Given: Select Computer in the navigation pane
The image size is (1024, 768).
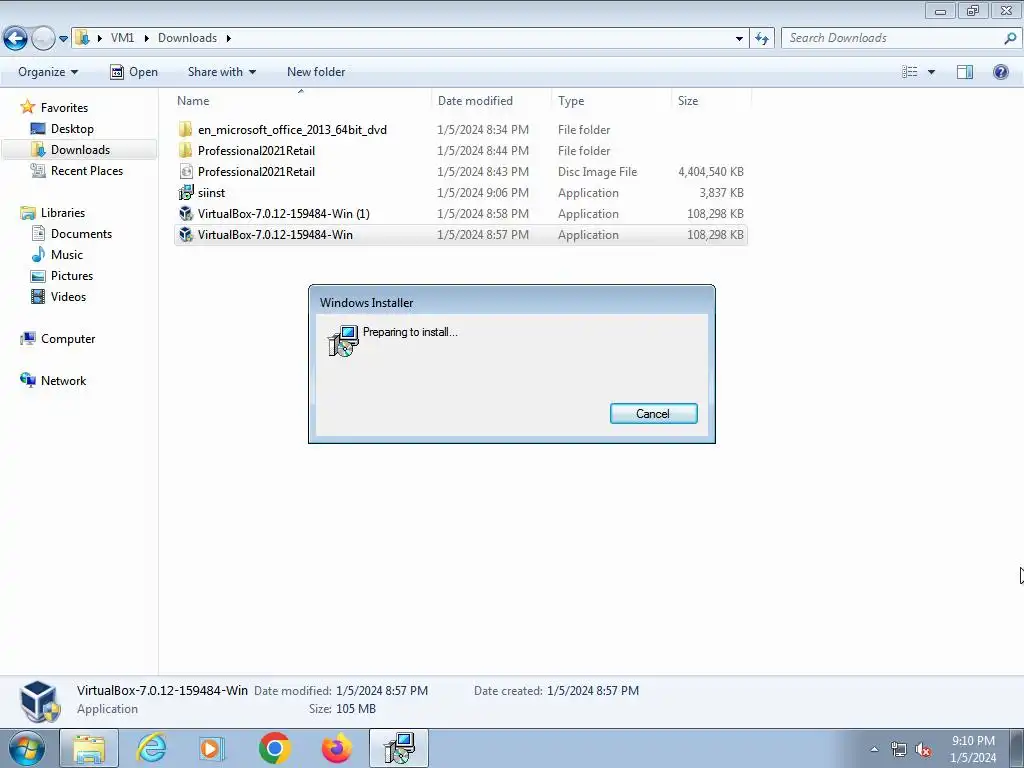Looking at the screenshot, I should pyautogui.click(x=68, y=339).
